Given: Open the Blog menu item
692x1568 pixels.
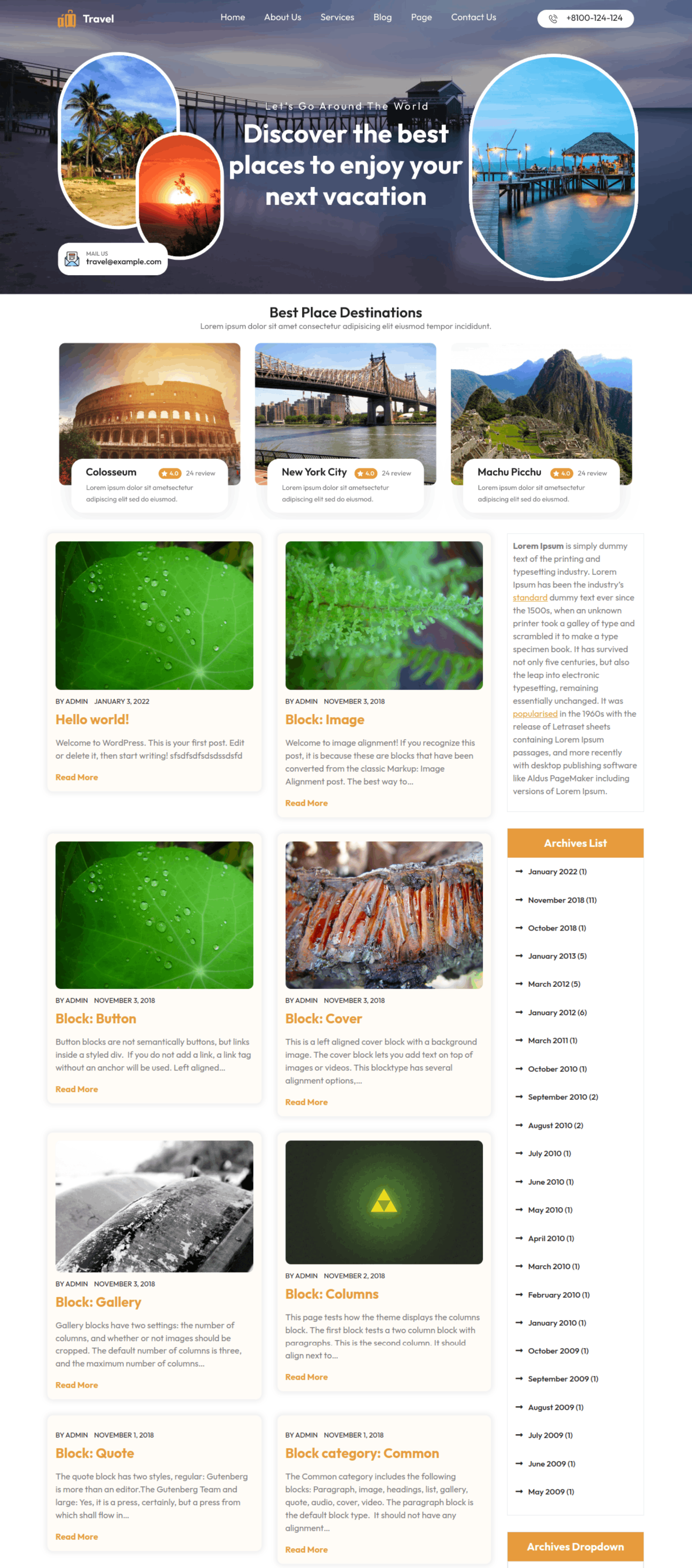Looking at the screenshot, I should pos(382,18).
